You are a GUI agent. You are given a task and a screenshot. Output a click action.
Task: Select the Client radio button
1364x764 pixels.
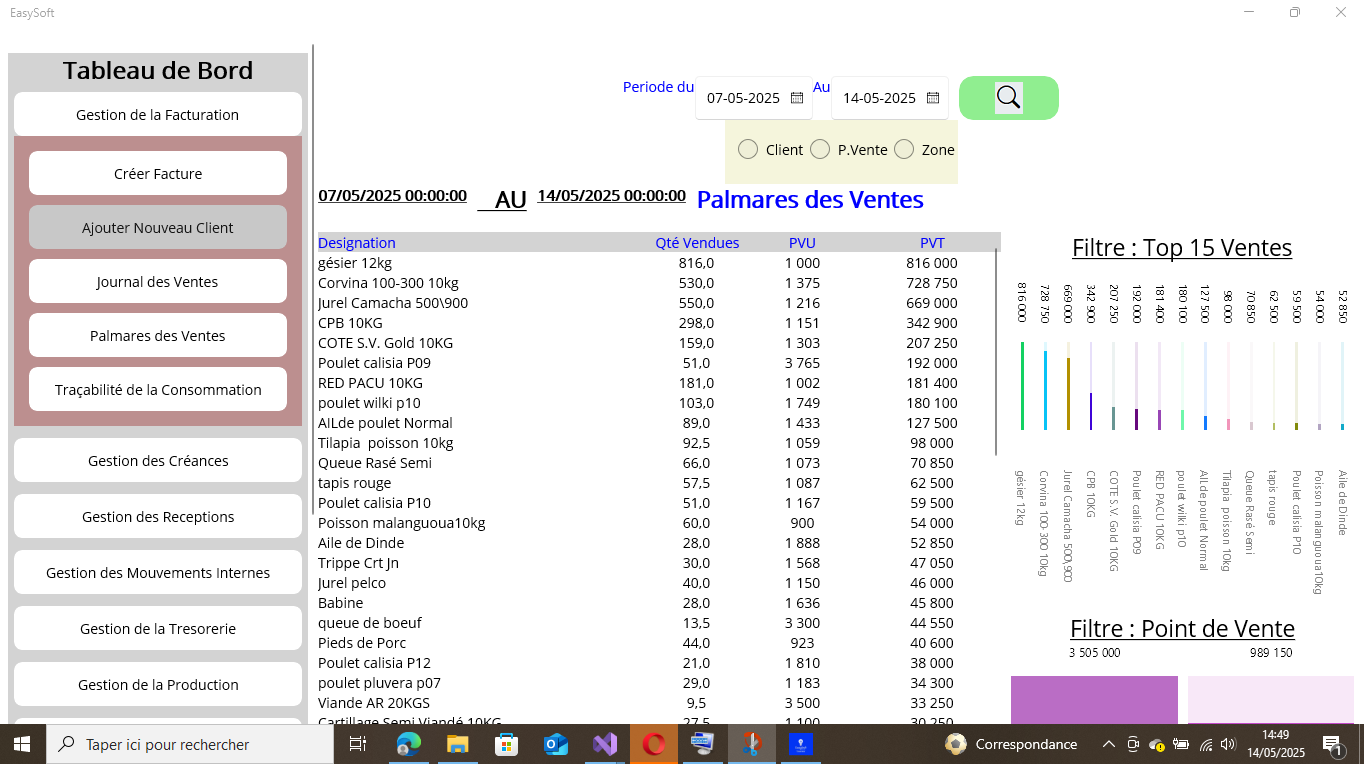(x=748, y=150)
